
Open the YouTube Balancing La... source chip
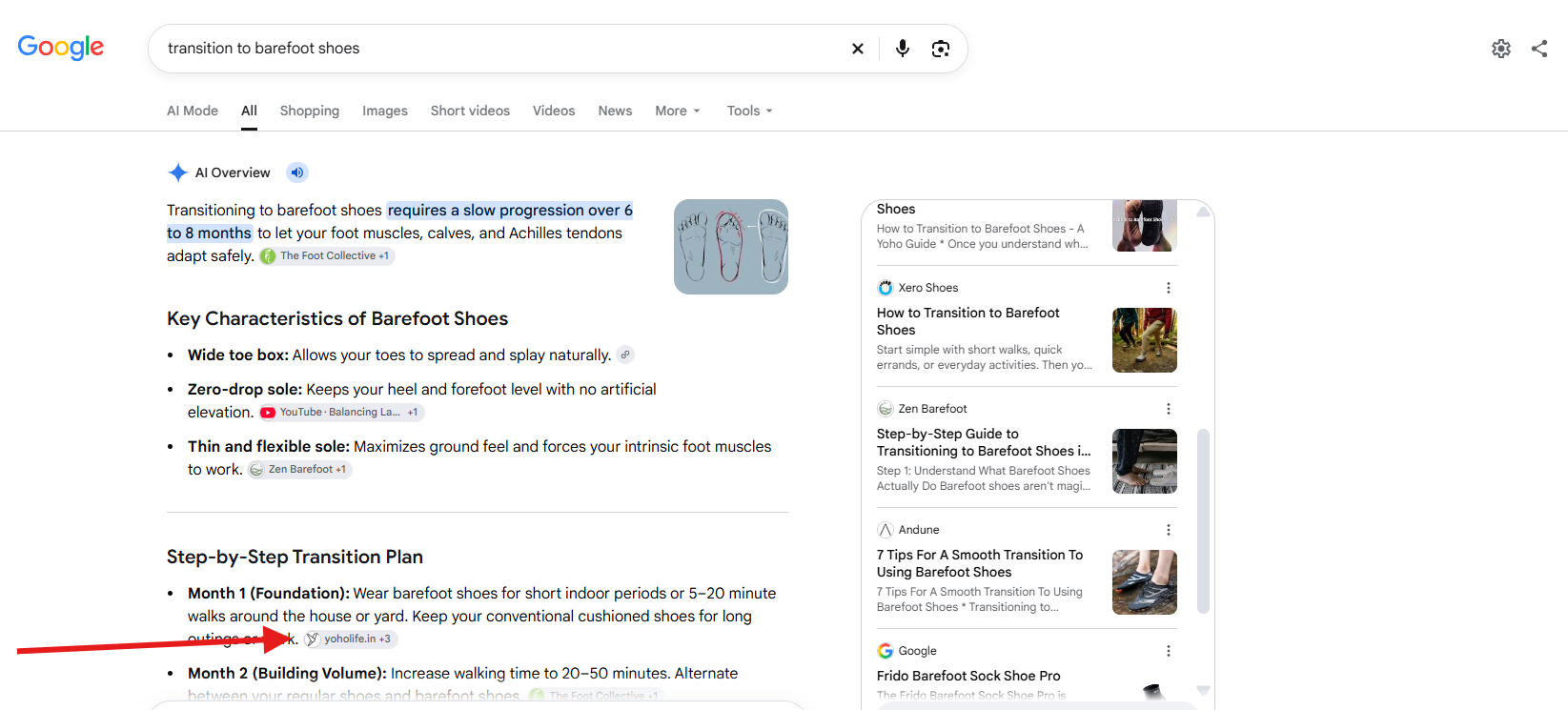pos(342,412)
